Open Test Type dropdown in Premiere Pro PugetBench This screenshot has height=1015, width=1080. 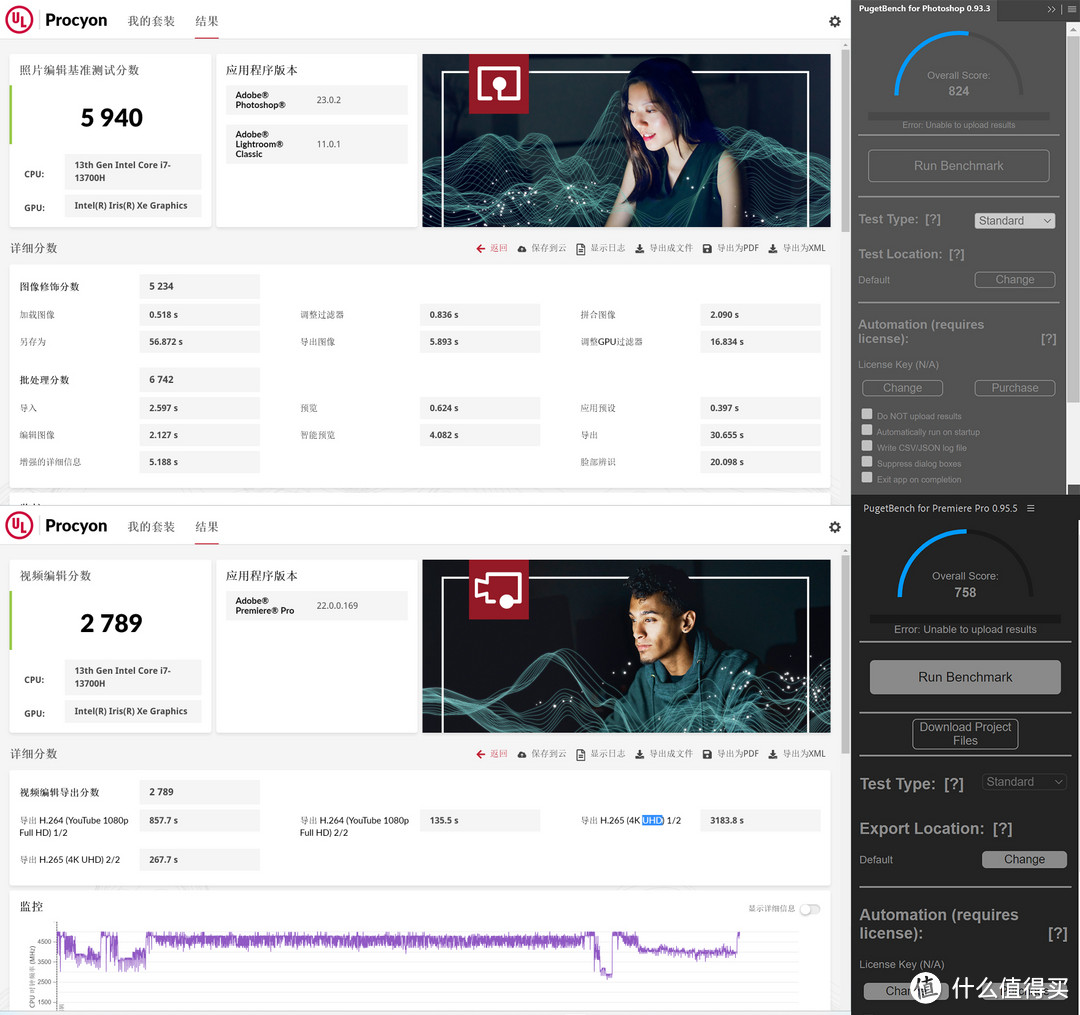coord(1024,782)
